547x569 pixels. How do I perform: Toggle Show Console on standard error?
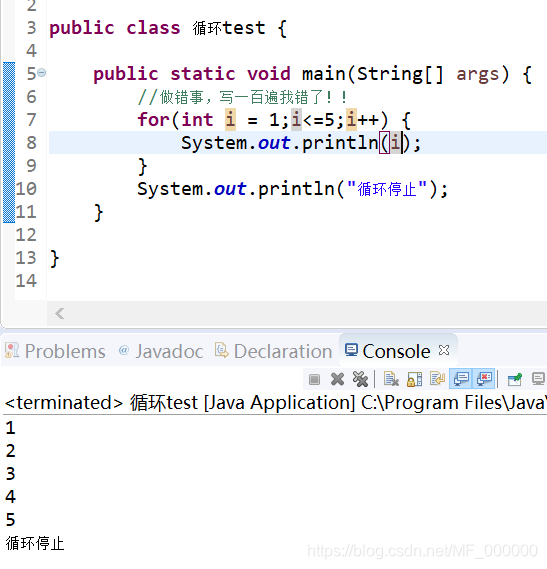tap(484, 379)
